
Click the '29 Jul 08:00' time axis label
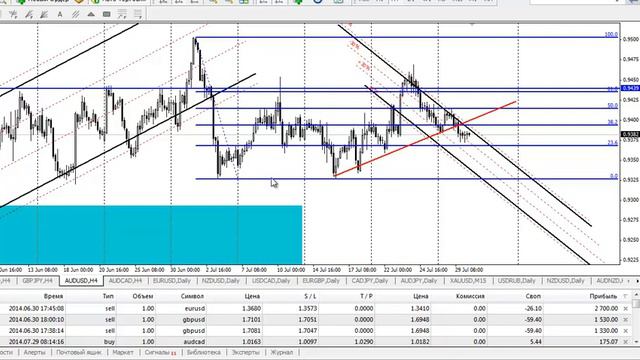[469, 270]
